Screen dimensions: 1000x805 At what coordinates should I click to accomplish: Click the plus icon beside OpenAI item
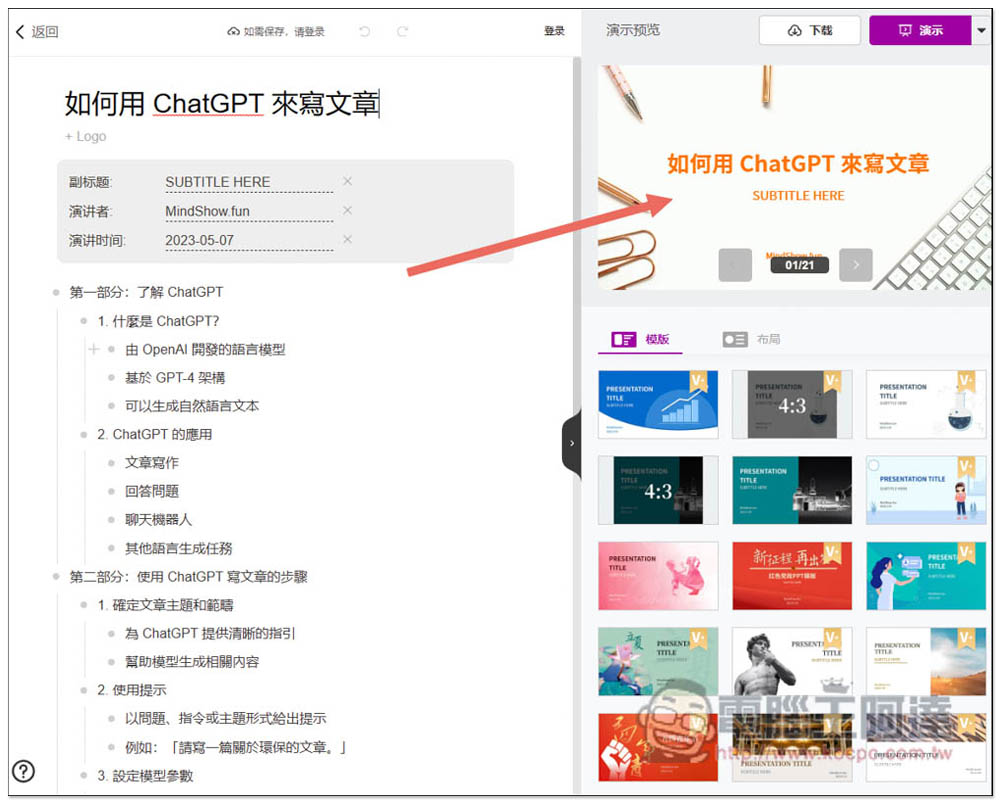[94, 349]
